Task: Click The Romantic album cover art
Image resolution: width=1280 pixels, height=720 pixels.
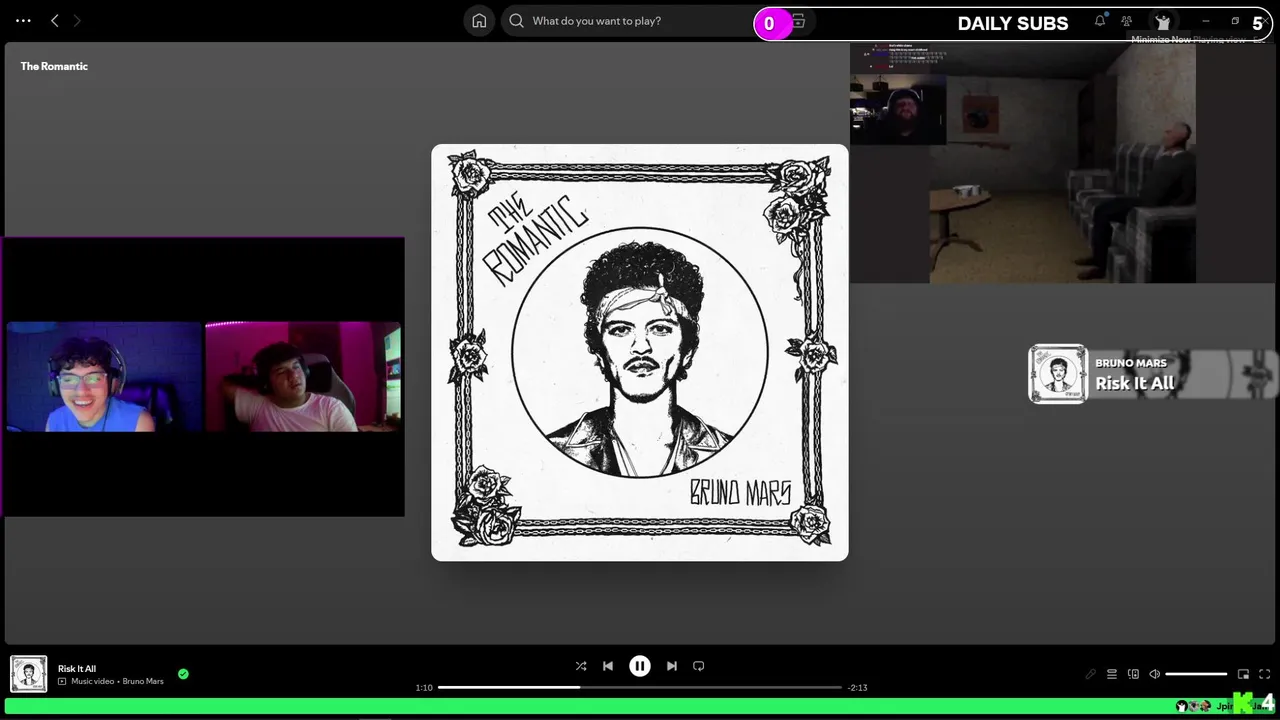Action: tap(640, 352)
